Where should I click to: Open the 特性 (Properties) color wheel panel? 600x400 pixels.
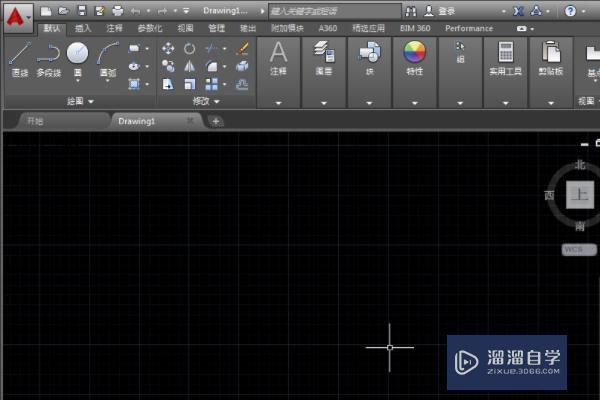(414, 59)
